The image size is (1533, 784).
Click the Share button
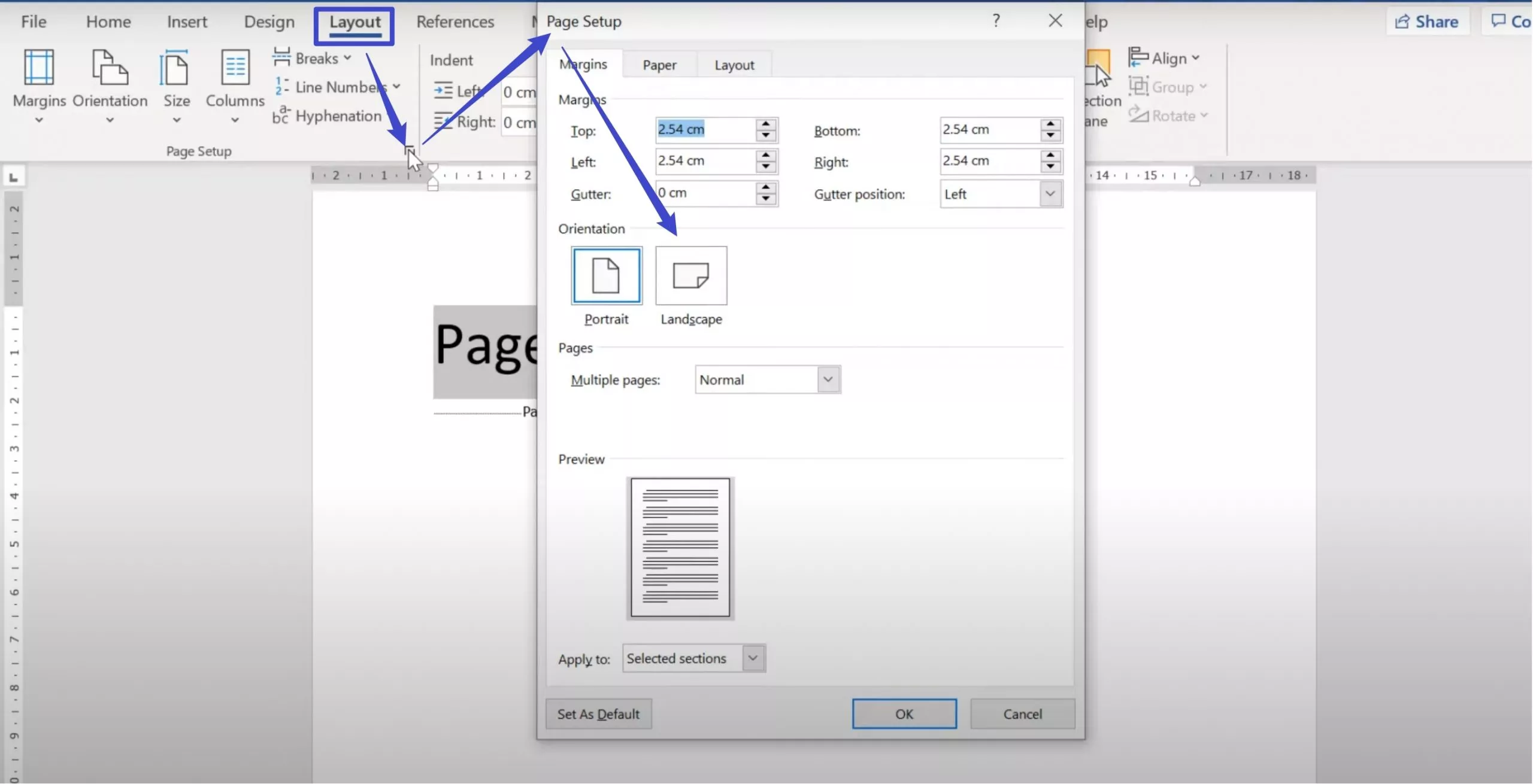pyautogui.click(x=1428, y=22)
